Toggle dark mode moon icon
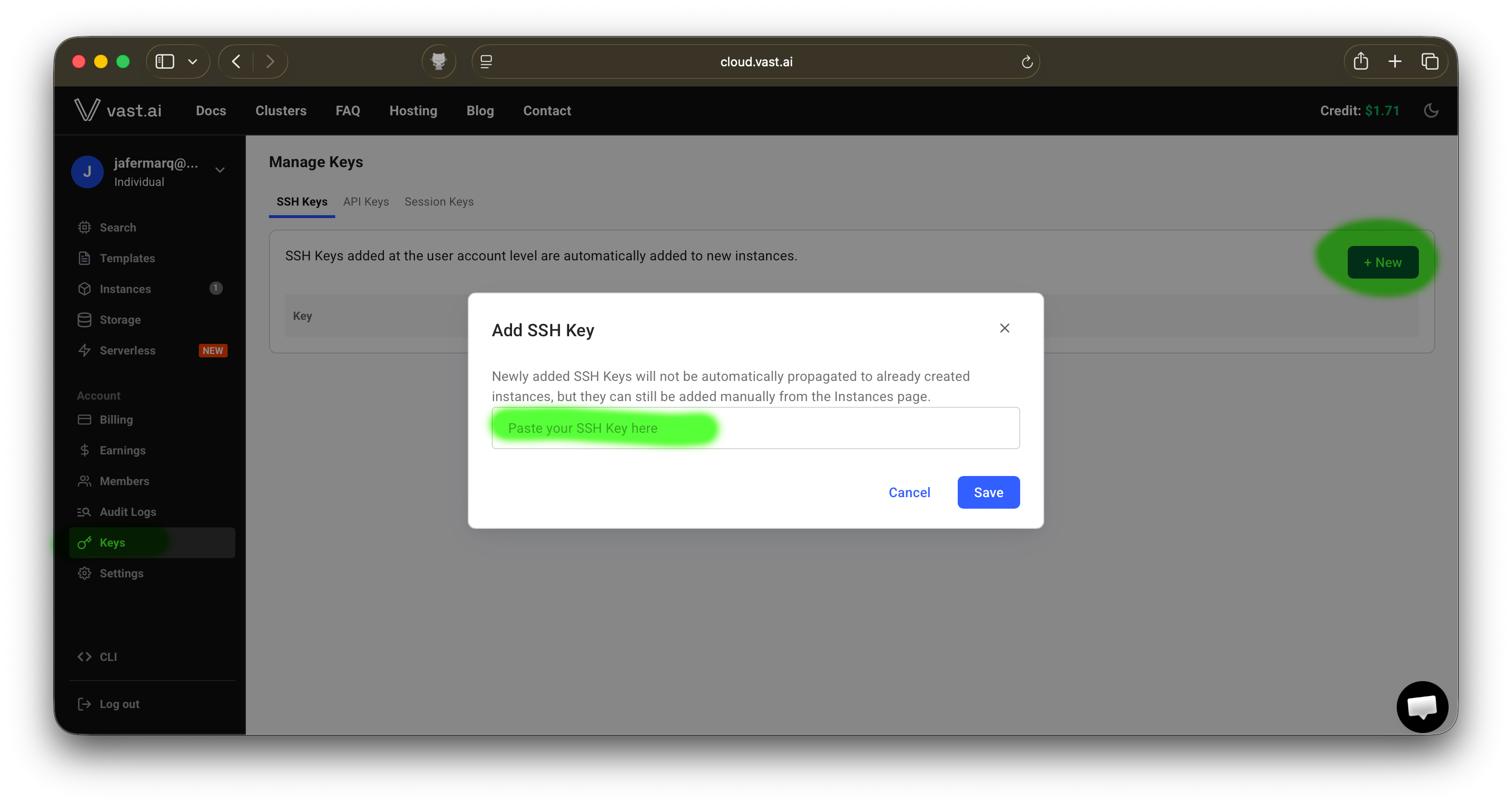This screenshot has width=1512, height=806. pos(1431,110)
